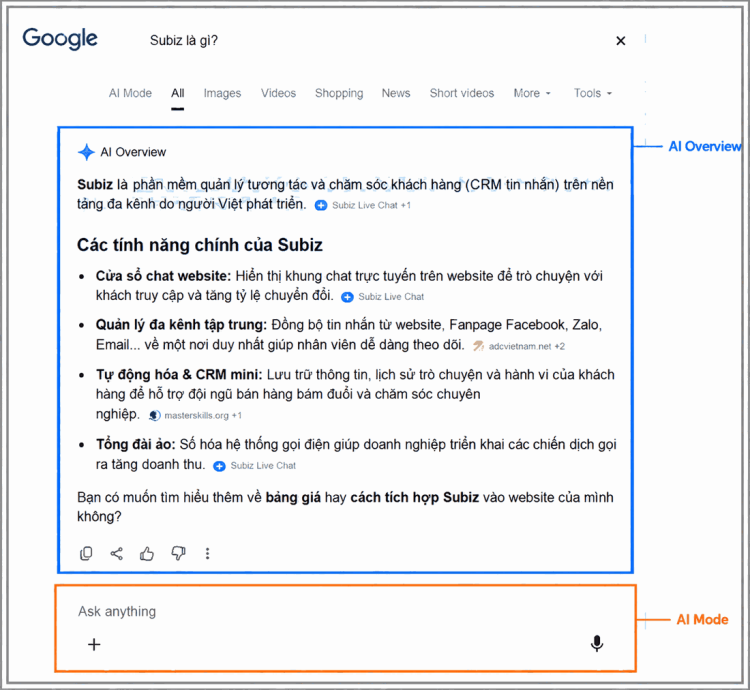Start voice input with microphone
750x690 pixels.
pyautogui.click(x=596, y=644)
